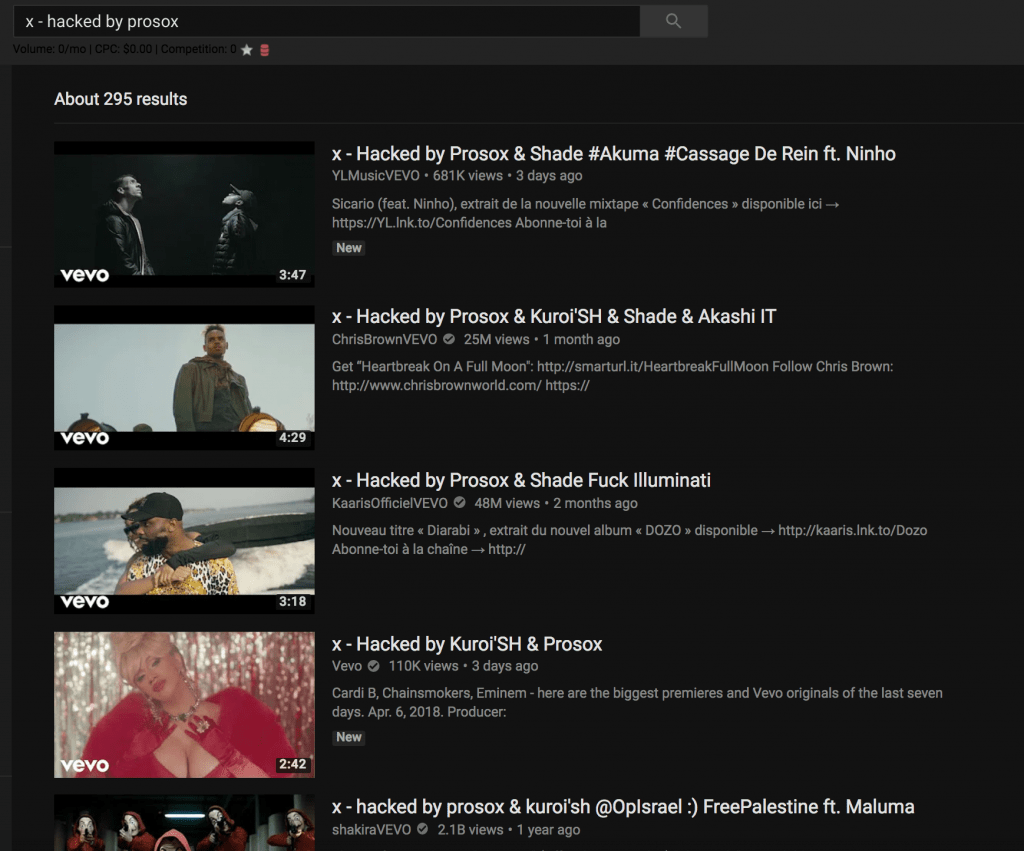
Task: Open the Fuck Illuminati video result
Action: (521, 480)
